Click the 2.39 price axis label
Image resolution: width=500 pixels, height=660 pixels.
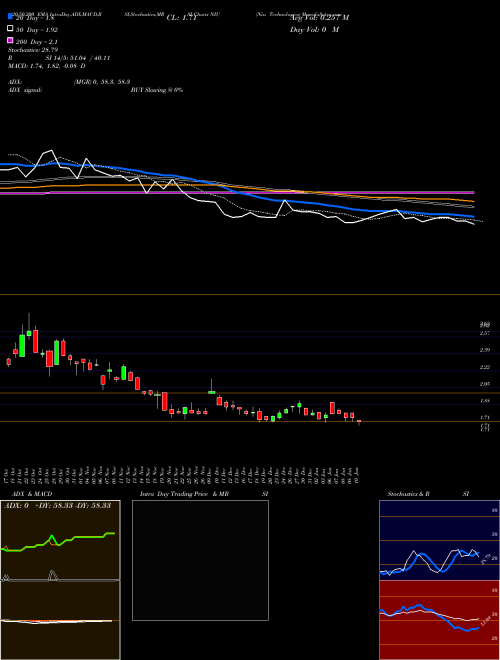click(485, 350)
